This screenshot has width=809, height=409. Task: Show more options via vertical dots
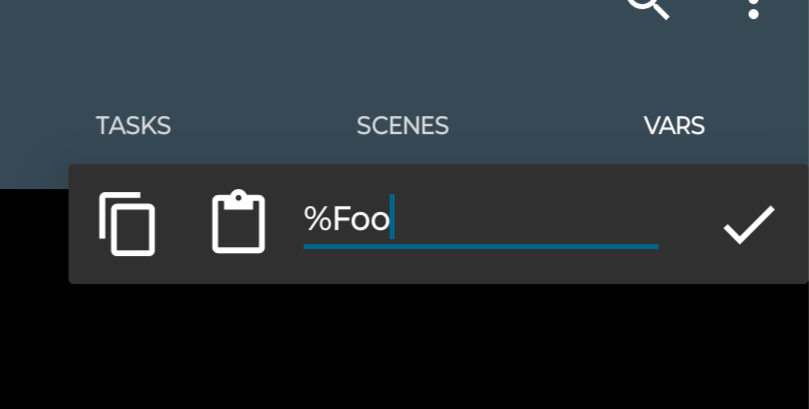tap(754, 7)
